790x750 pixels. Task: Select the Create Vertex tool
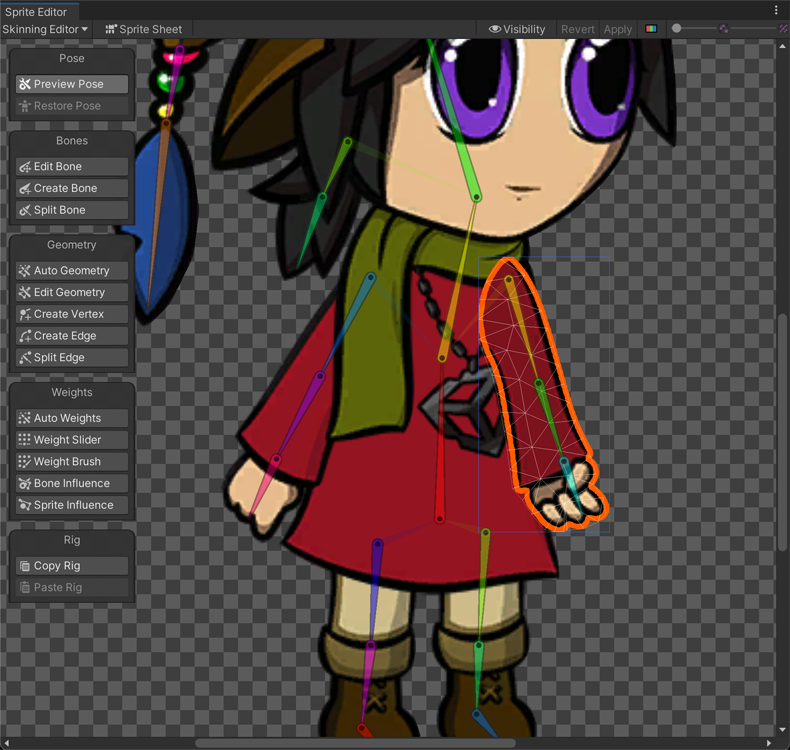(72, 314)
